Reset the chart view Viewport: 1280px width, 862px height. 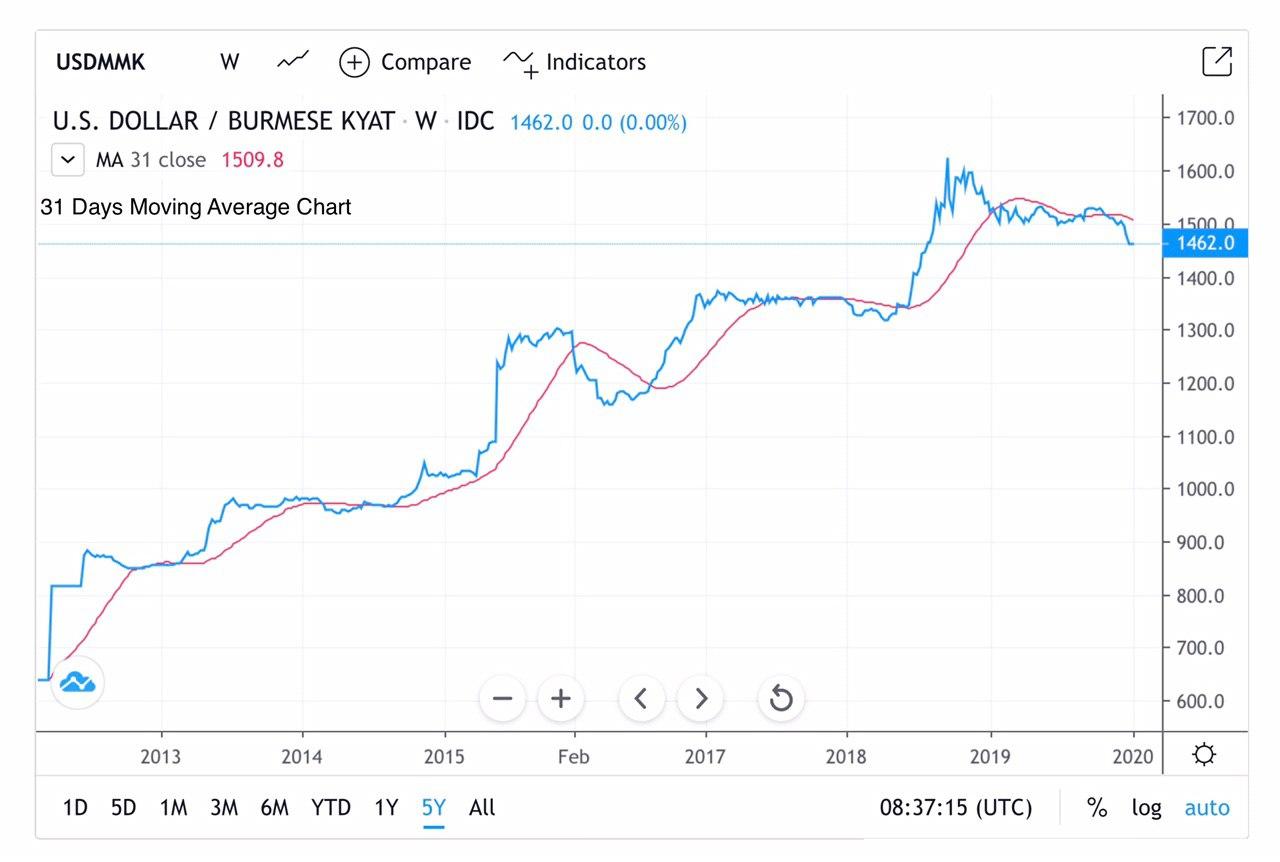(781, 698)
